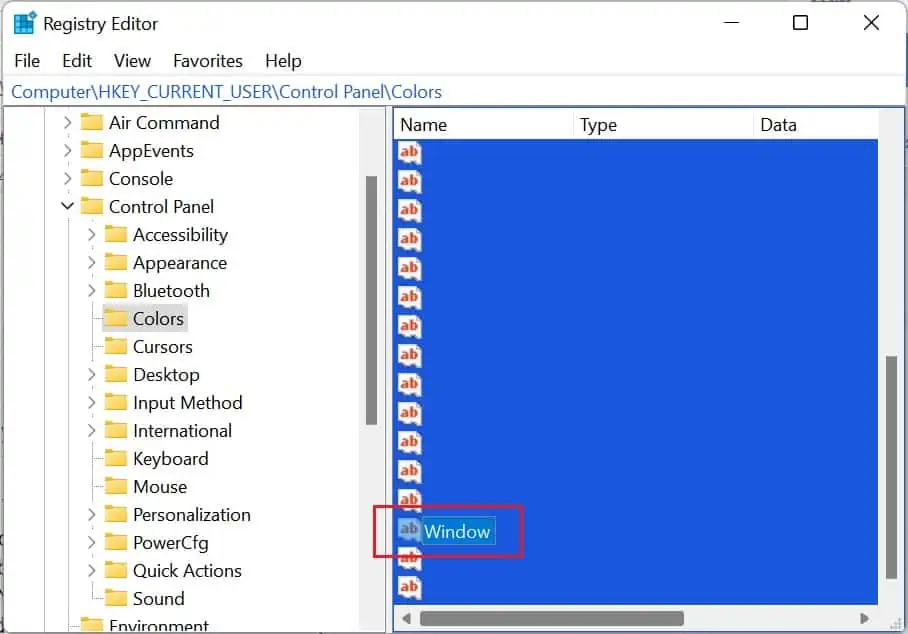This screenshot has width=908, height=634.
Task: Click the Desktop folder icon
Action: (x=117, y=374)
